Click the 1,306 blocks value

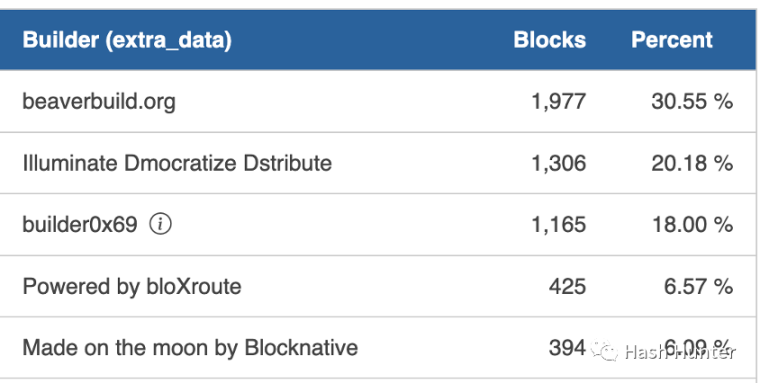tap(559, 163)
